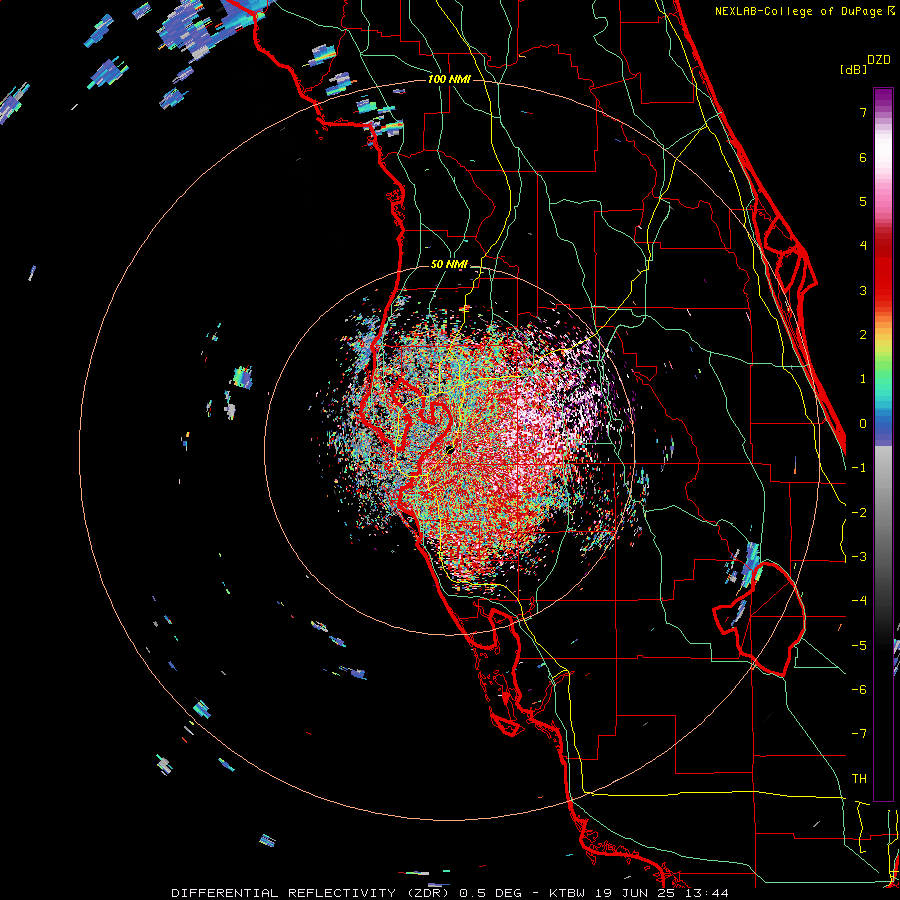Click the TH label on color scale

(859, 779)
